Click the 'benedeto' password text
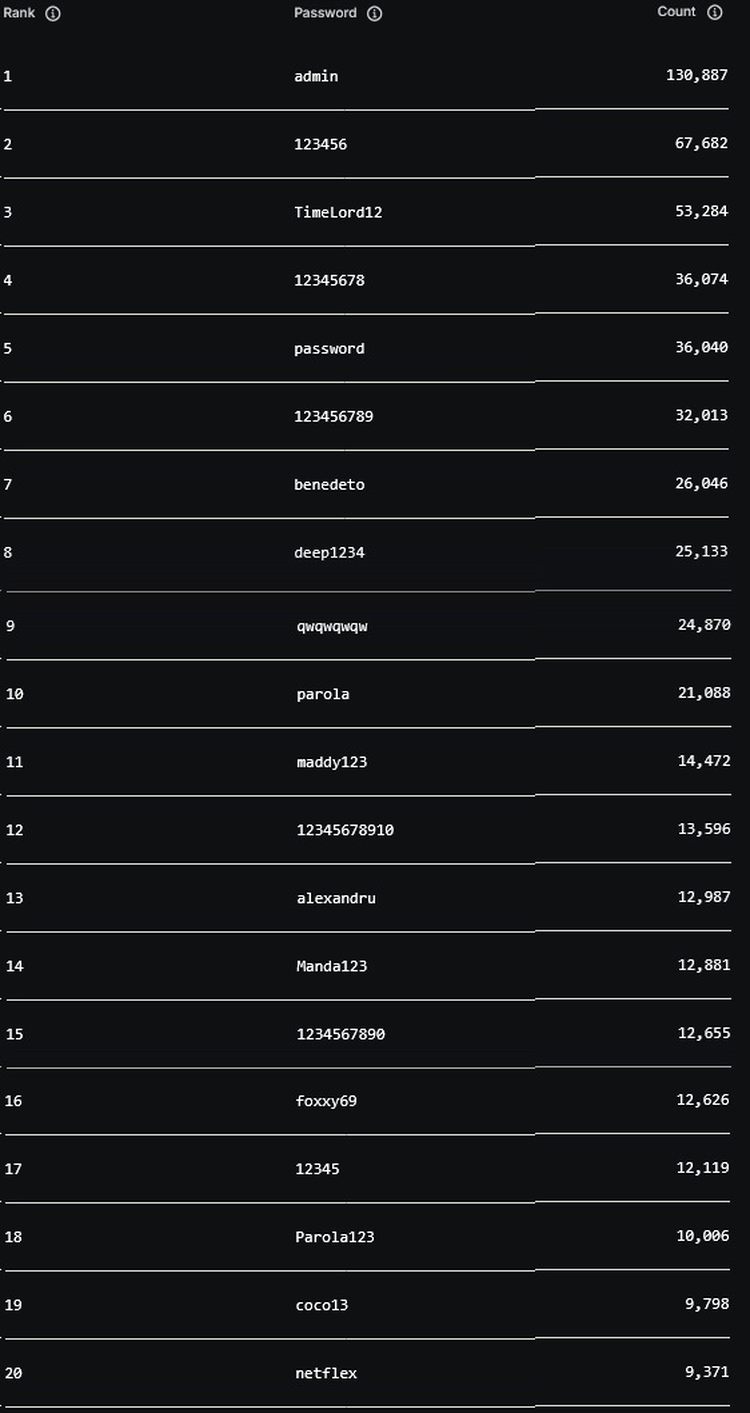 329,484
